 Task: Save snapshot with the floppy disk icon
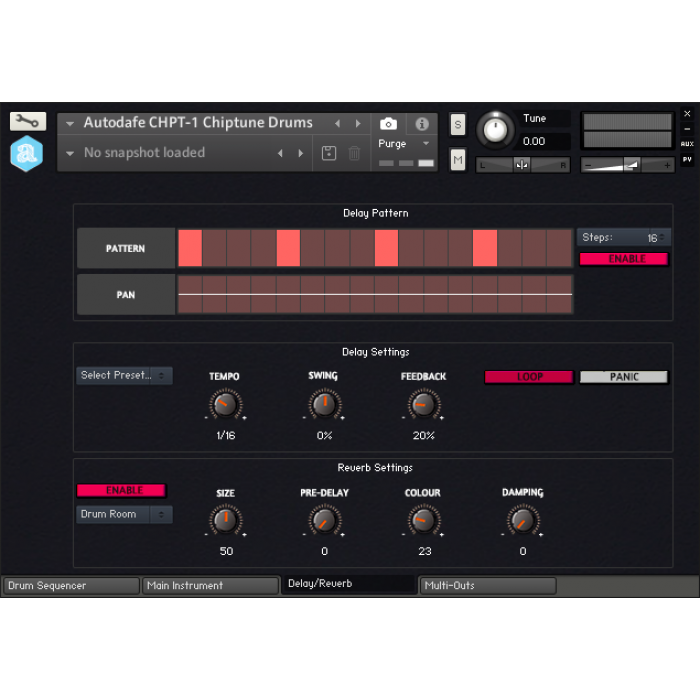tap(329, 153)
